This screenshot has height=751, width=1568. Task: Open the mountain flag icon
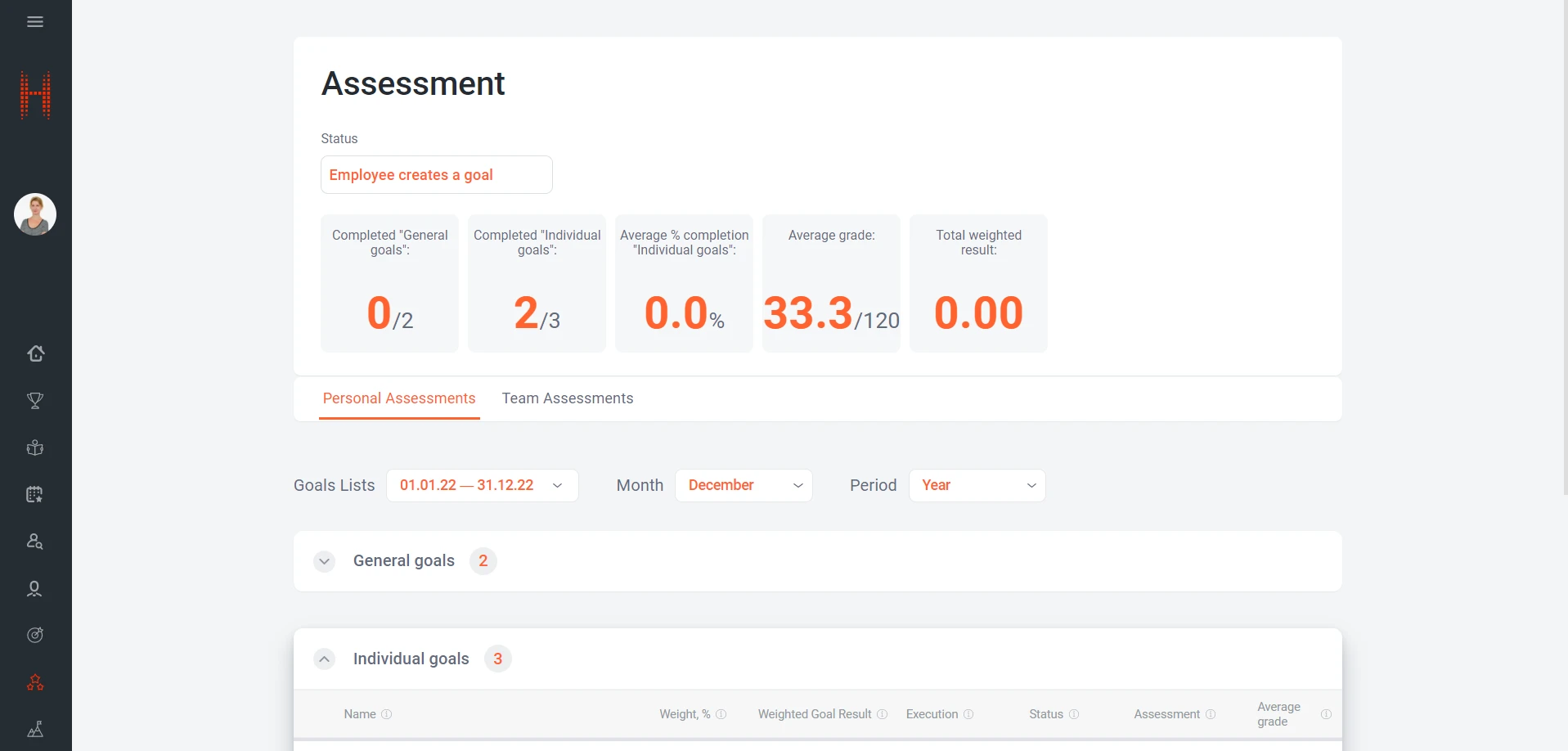pyautogui.click(x=35, y=729)
